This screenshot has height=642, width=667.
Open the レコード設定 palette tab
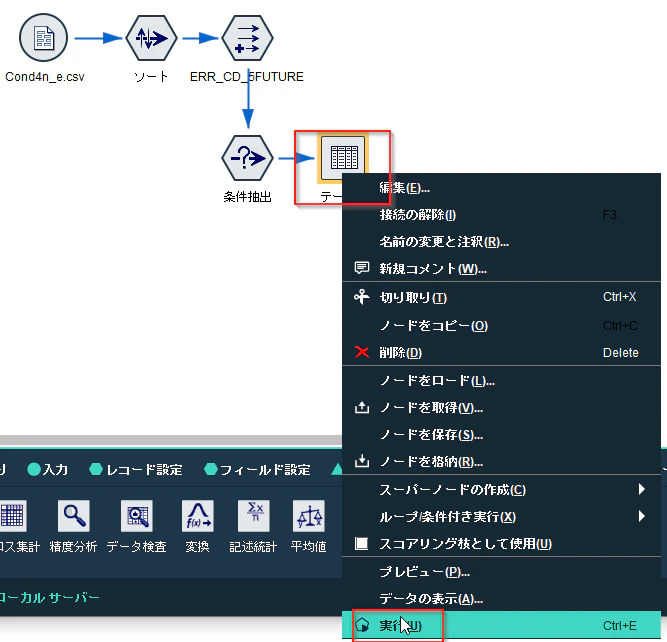pos(136,470)
